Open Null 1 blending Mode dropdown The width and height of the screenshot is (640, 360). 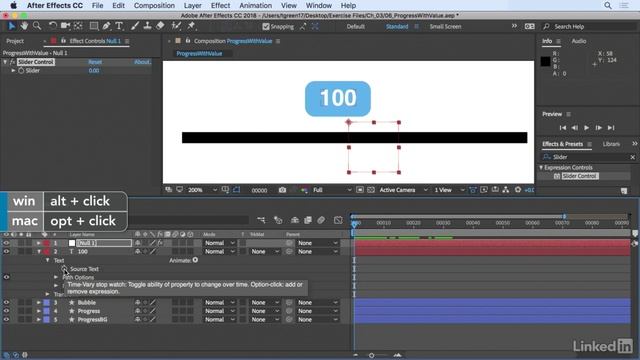(x=220, y=243)
